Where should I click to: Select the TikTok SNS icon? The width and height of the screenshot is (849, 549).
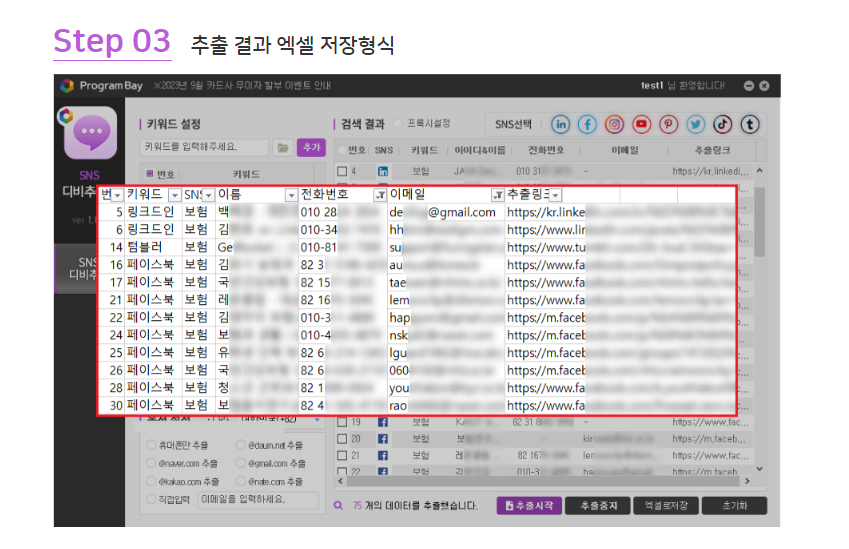pos(723,124)
